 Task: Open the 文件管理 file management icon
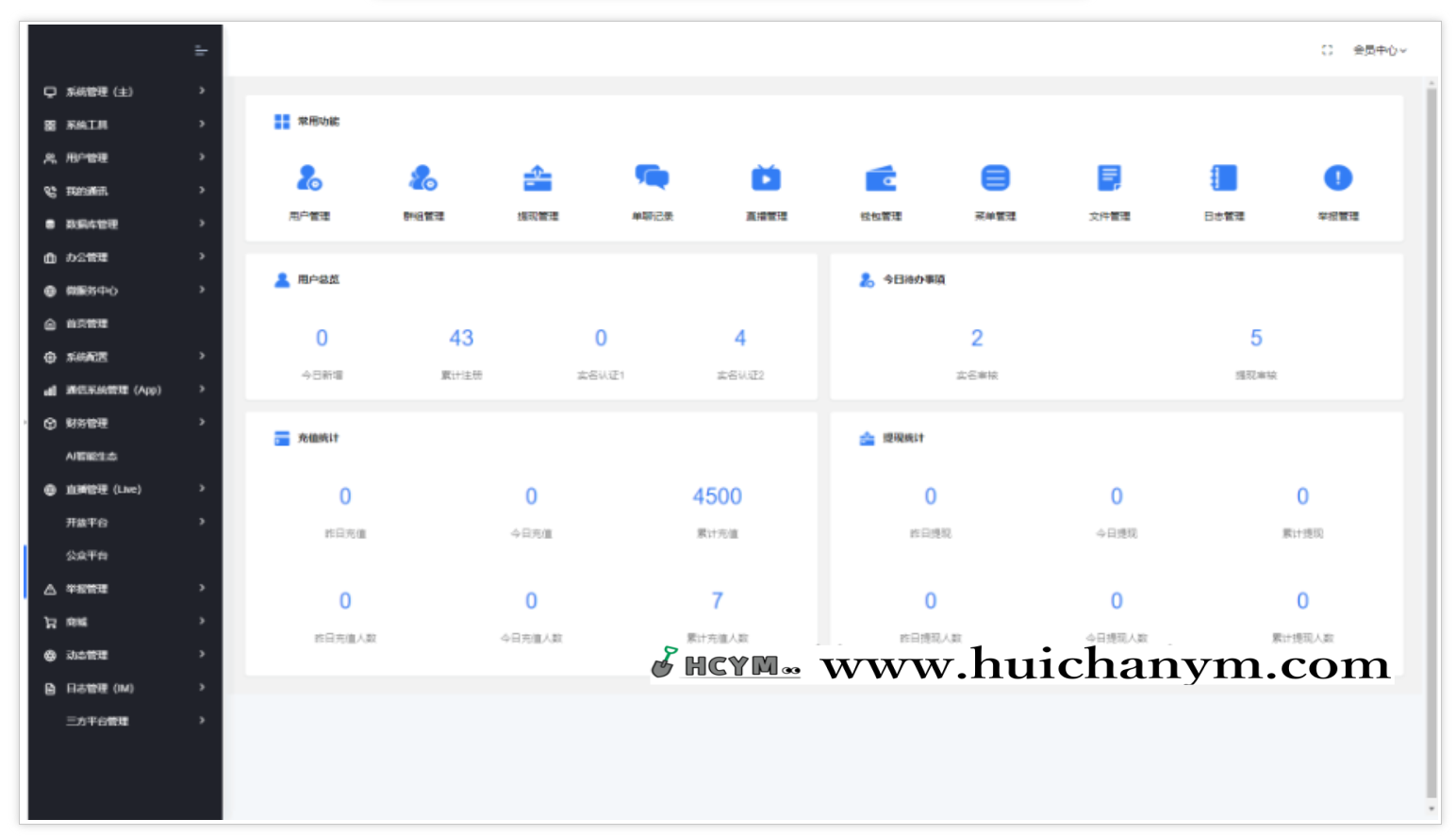click(x=1109, y=178)
